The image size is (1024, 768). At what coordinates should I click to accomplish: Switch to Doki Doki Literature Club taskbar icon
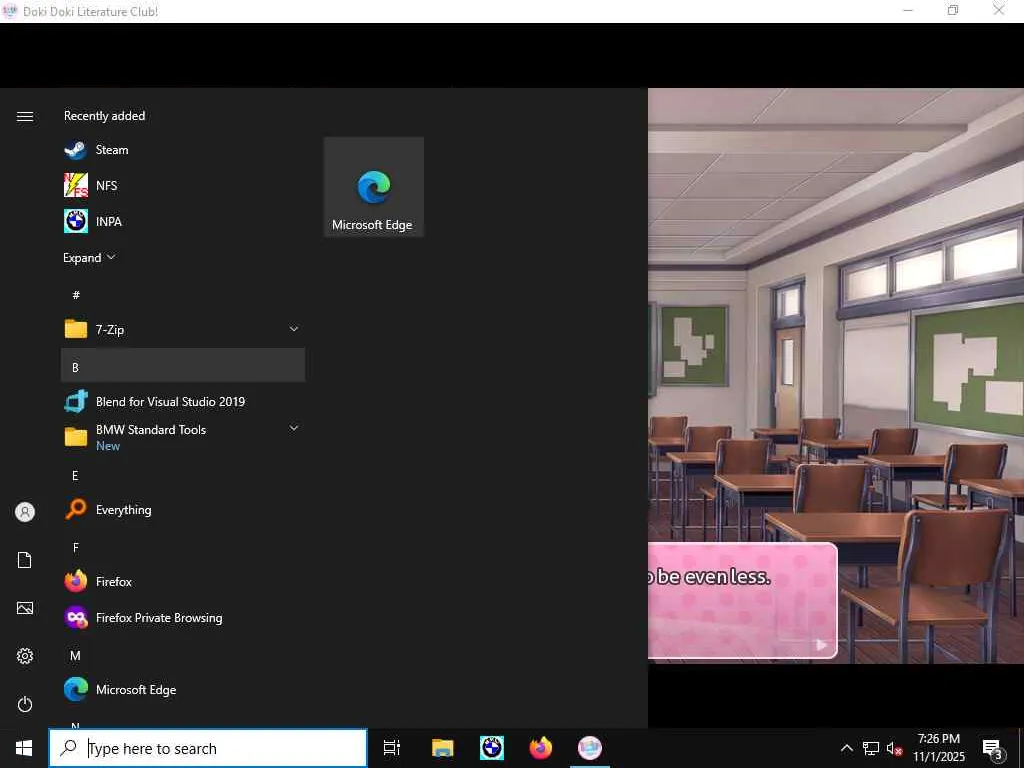pos(590,748)
